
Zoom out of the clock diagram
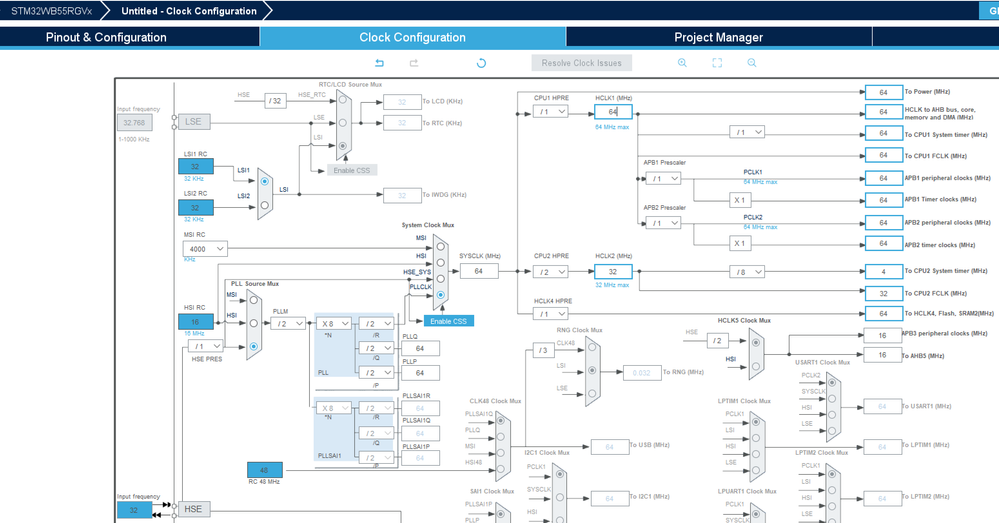coord(752,63)
